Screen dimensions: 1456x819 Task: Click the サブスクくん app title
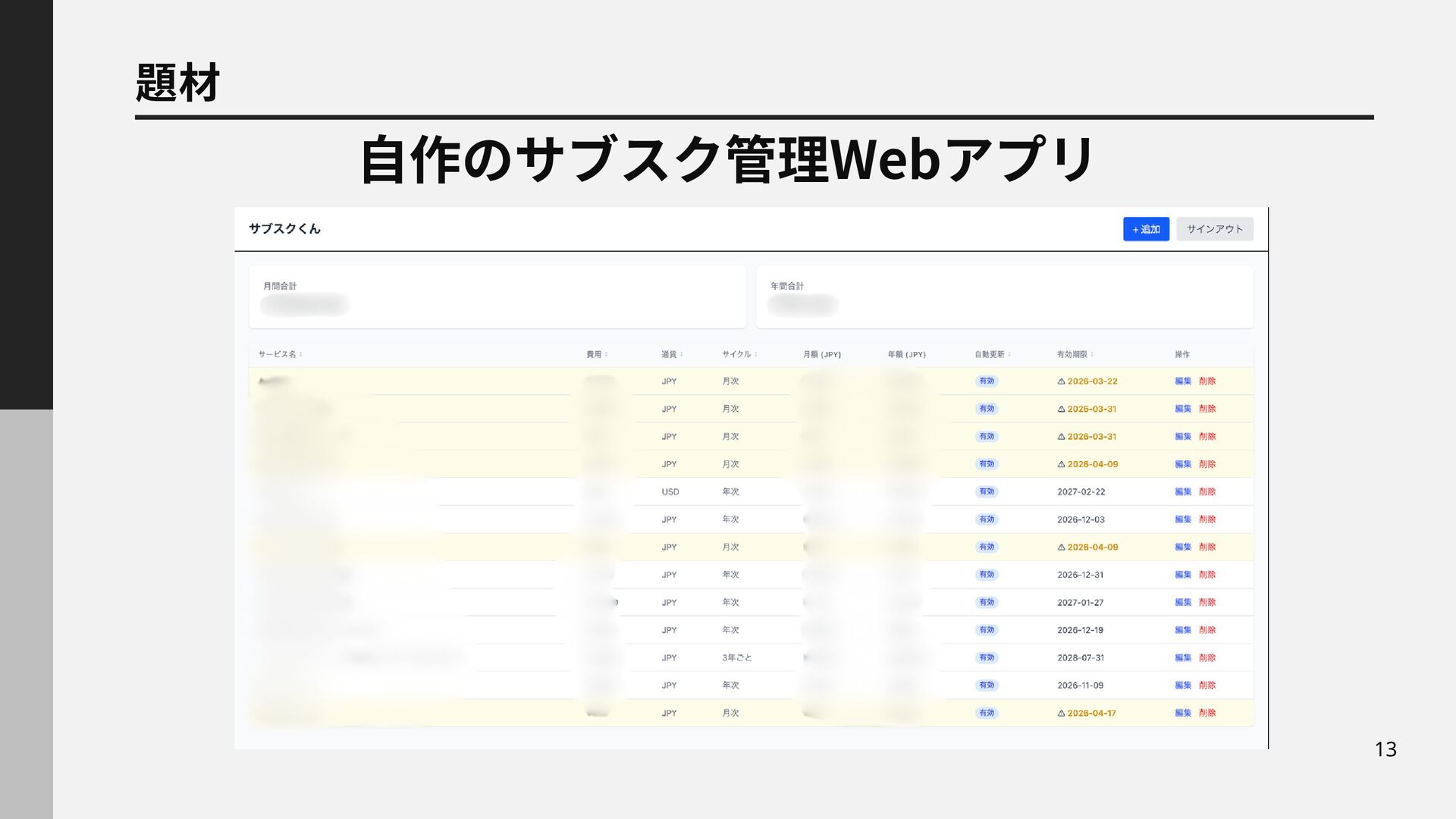(x=284, y=229)
